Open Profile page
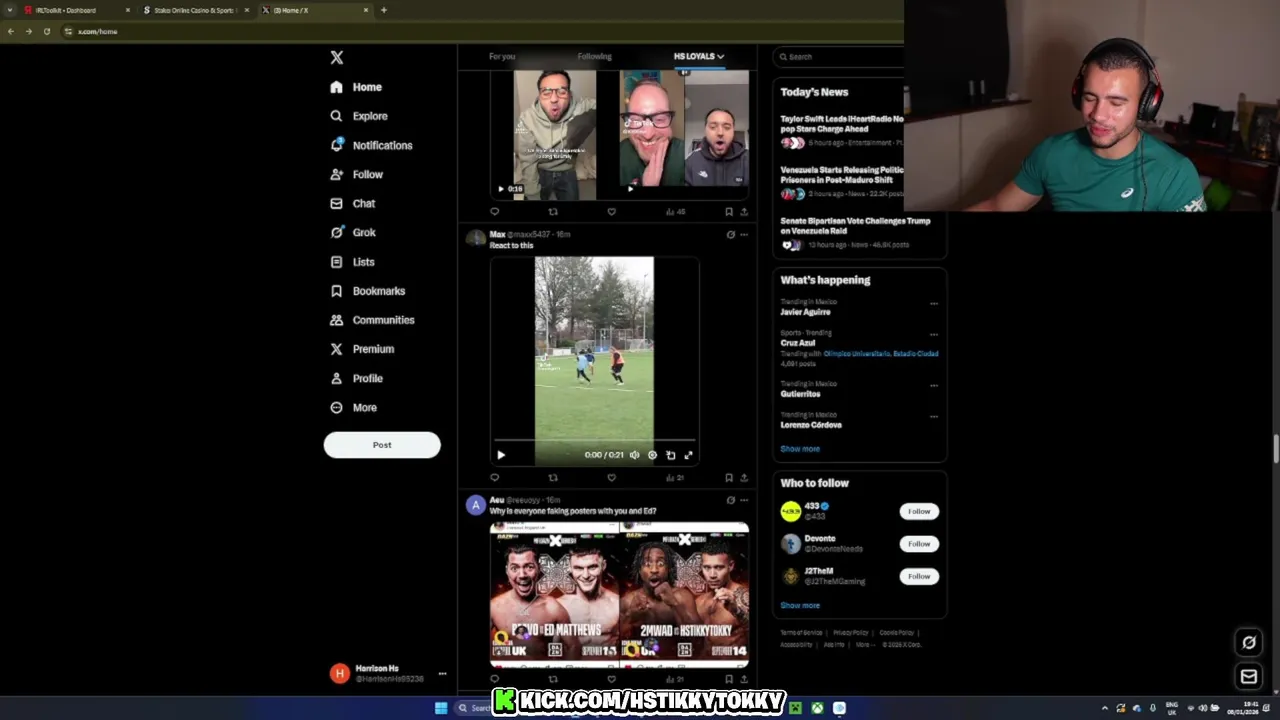1280x720 pixels. pyautogui.click(x=357, y=378)
